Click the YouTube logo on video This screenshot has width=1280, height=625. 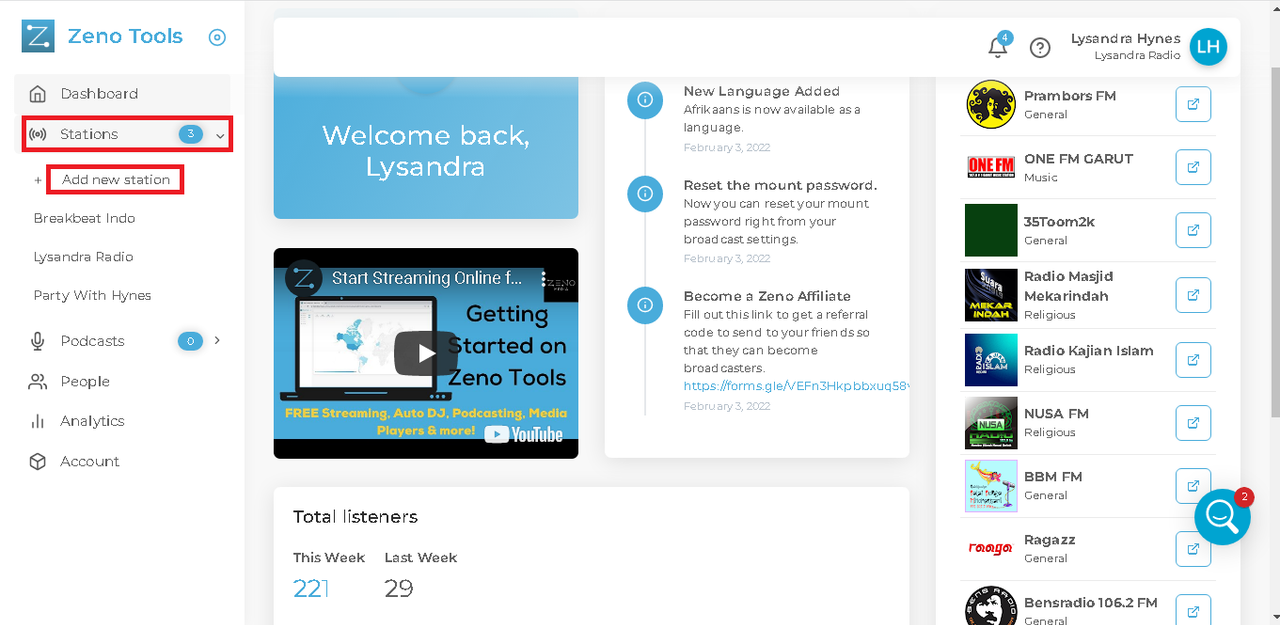pyautogui.click(x=523, y=435)
